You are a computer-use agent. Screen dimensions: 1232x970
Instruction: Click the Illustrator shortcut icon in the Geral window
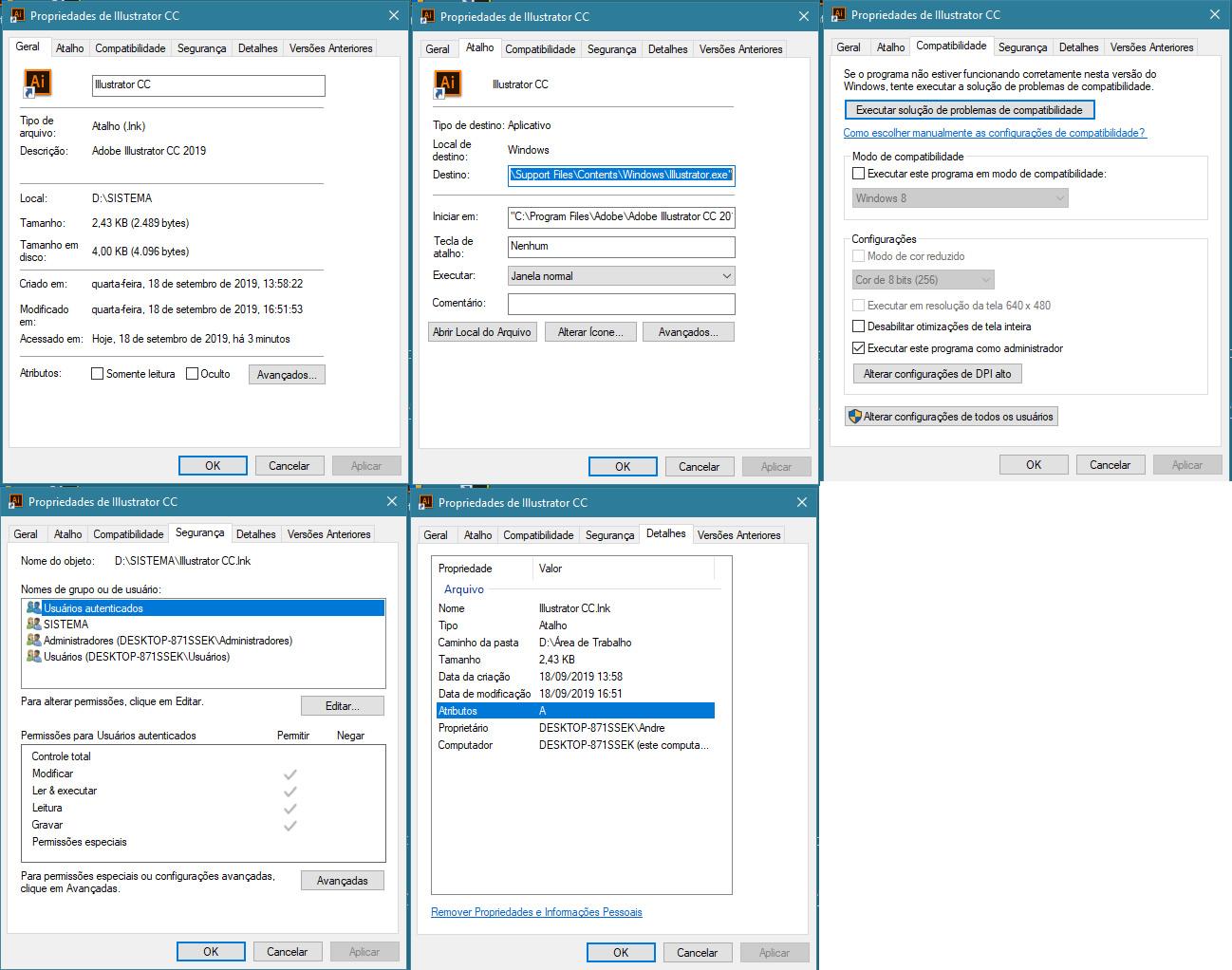pos(37,84)
